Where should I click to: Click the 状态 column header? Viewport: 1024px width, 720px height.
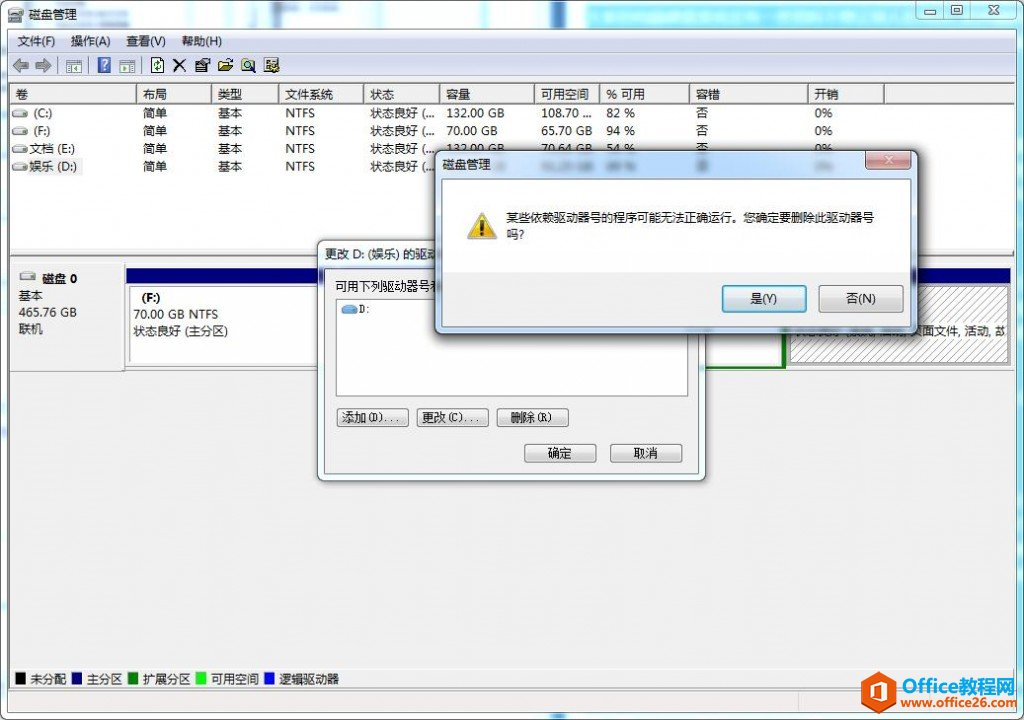click(402, 94)
